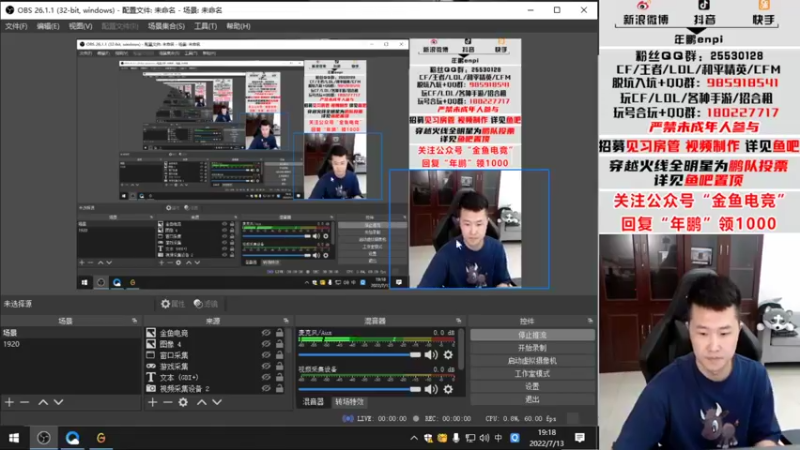Click 工作室模式 studio mode button
This screenshot has height=450, width=800.
[x=532, y=373]
